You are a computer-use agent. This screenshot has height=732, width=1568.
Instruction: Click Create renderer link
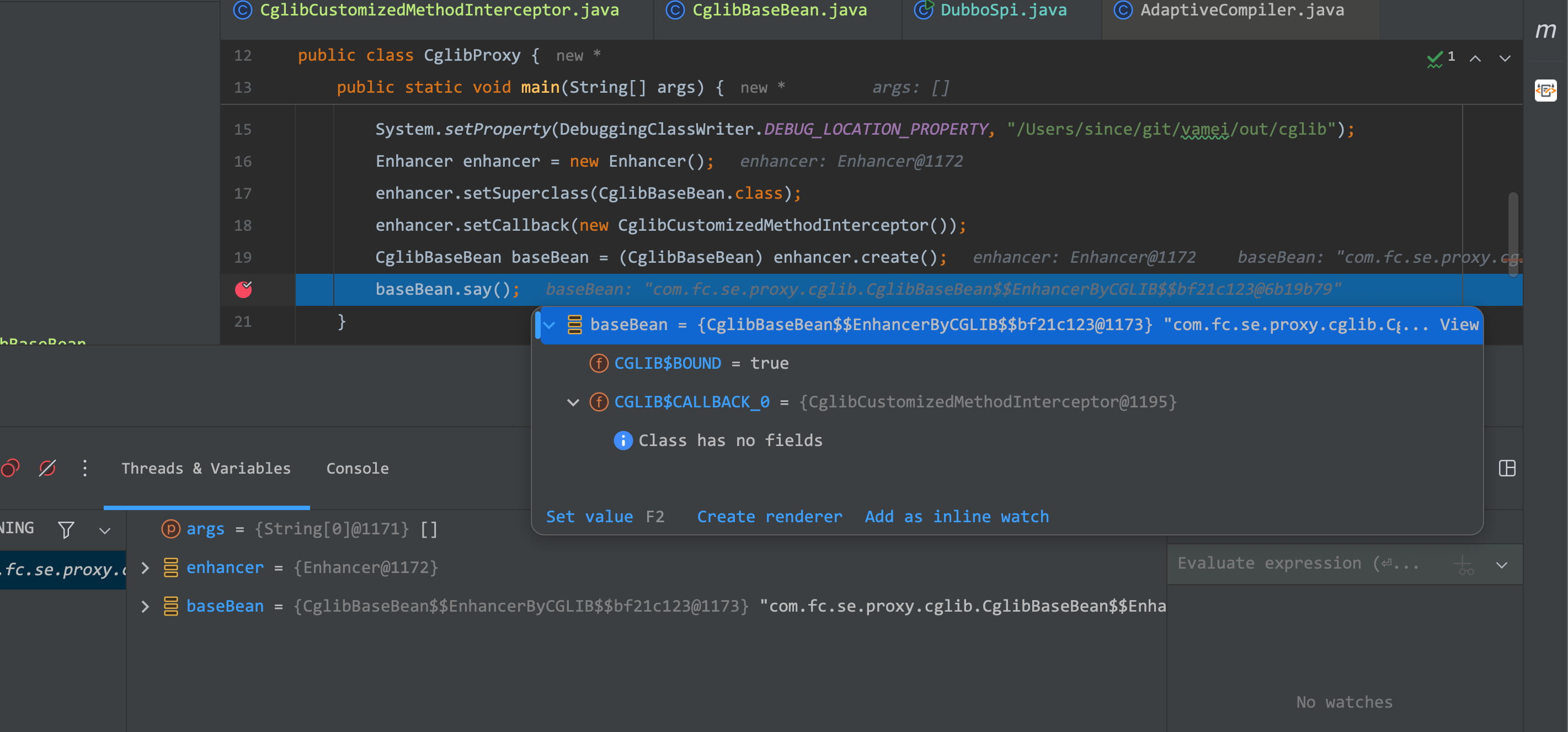(770, 517)
